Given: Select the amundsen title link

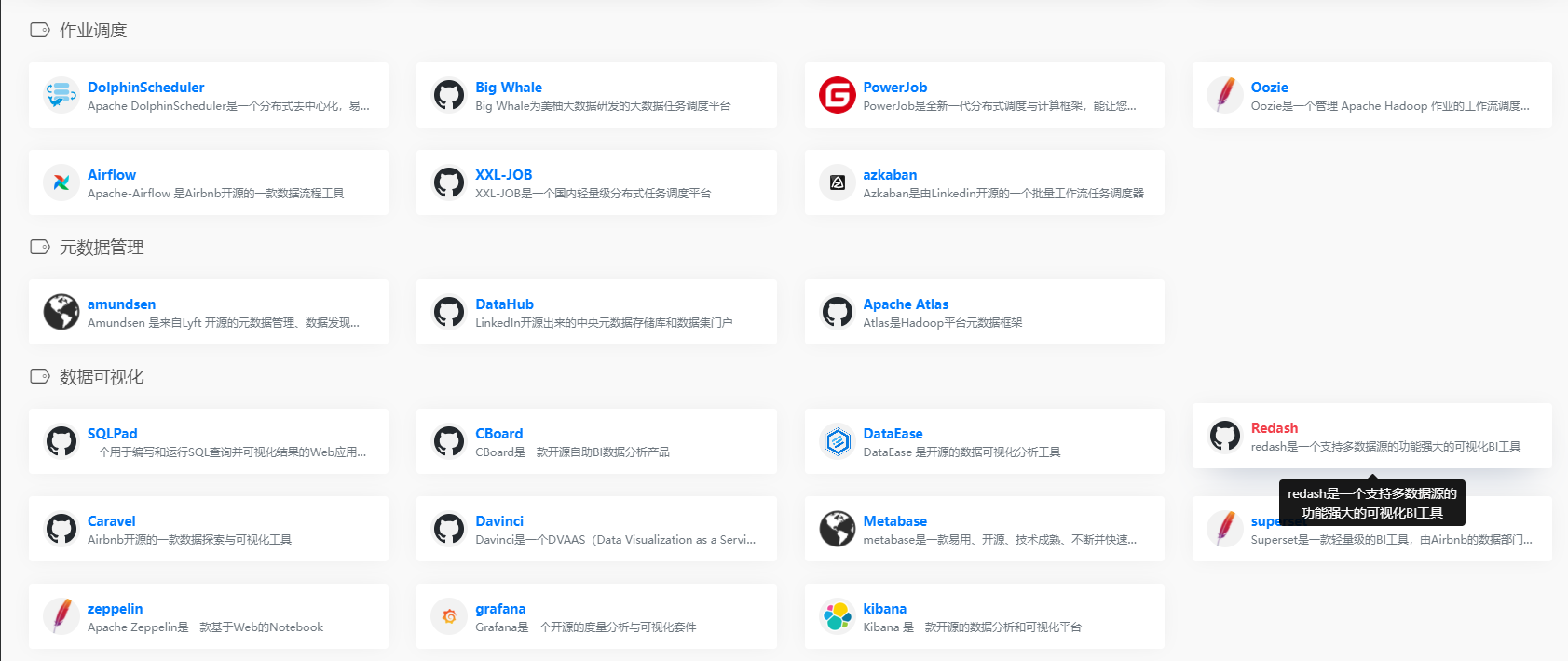Looking at the screenshot, I should coord(121,304).
